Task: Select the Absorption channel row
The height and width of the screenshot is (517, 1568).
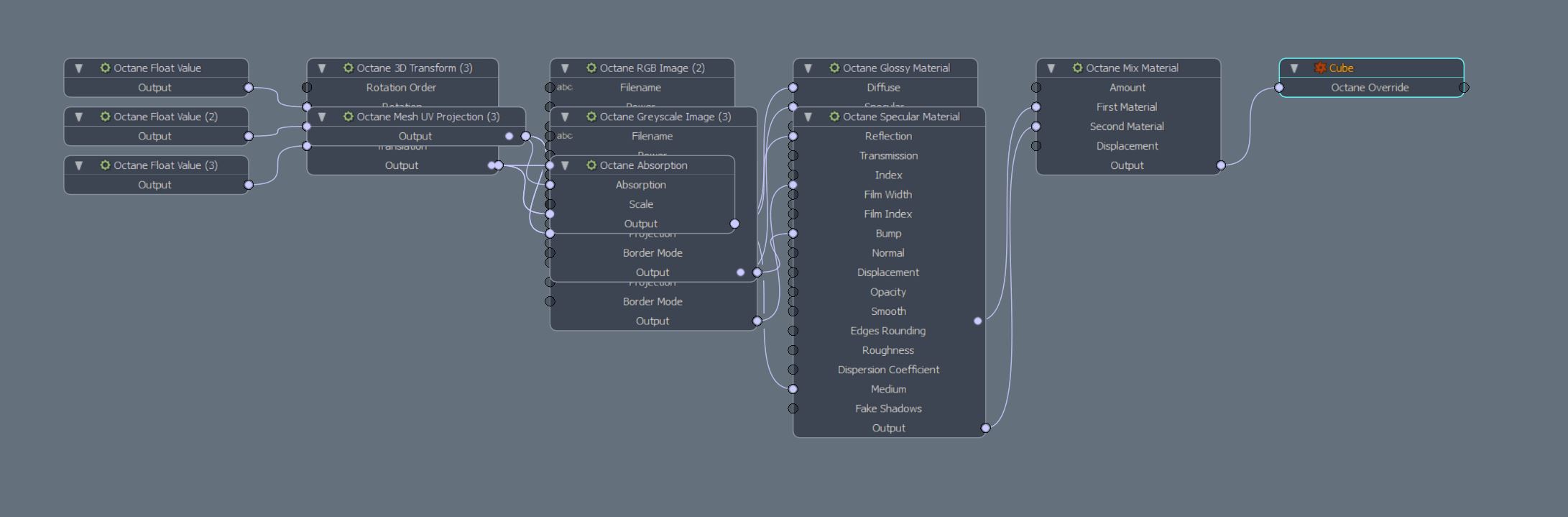Action: [642, 185]
